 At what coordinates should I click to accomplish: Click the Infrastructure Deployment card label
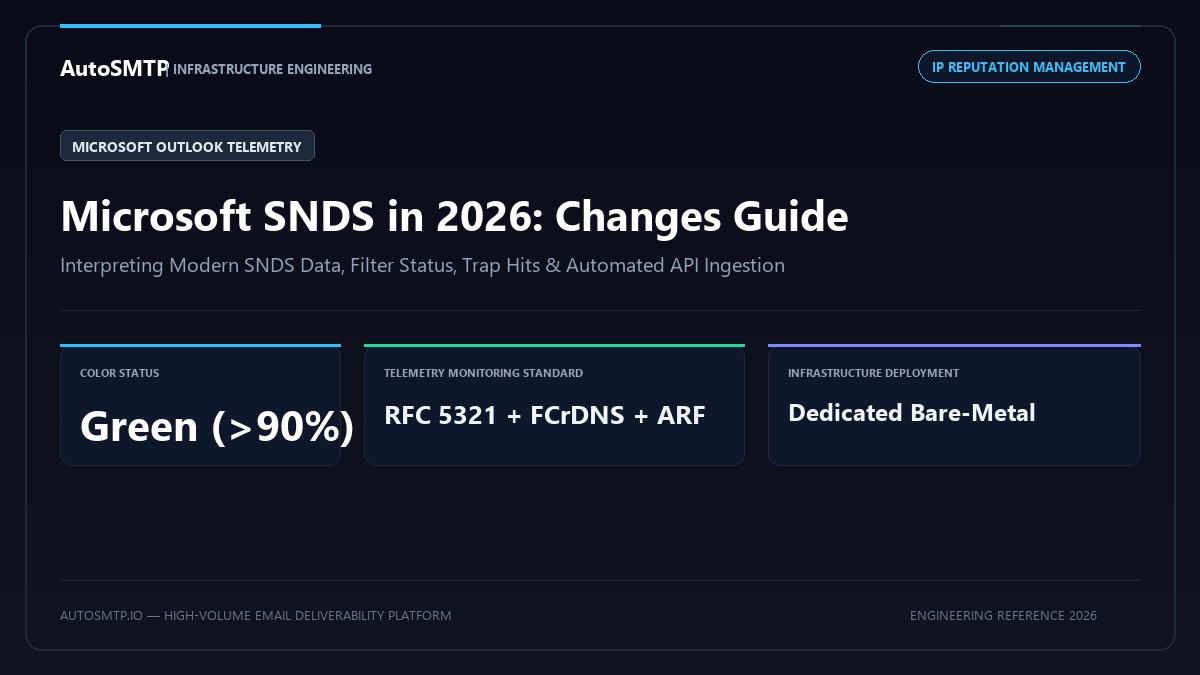(x=873, y=373)
